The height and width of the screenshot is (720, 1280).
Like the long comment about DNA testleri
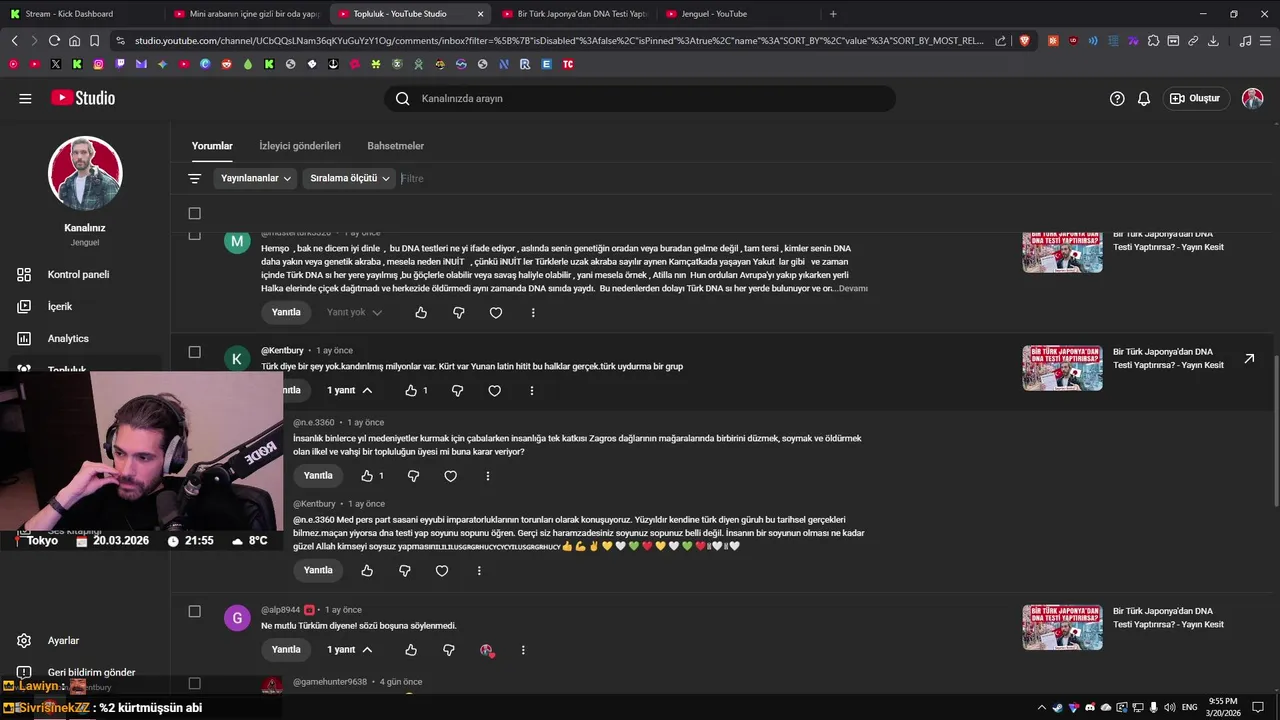click(421, 312)
